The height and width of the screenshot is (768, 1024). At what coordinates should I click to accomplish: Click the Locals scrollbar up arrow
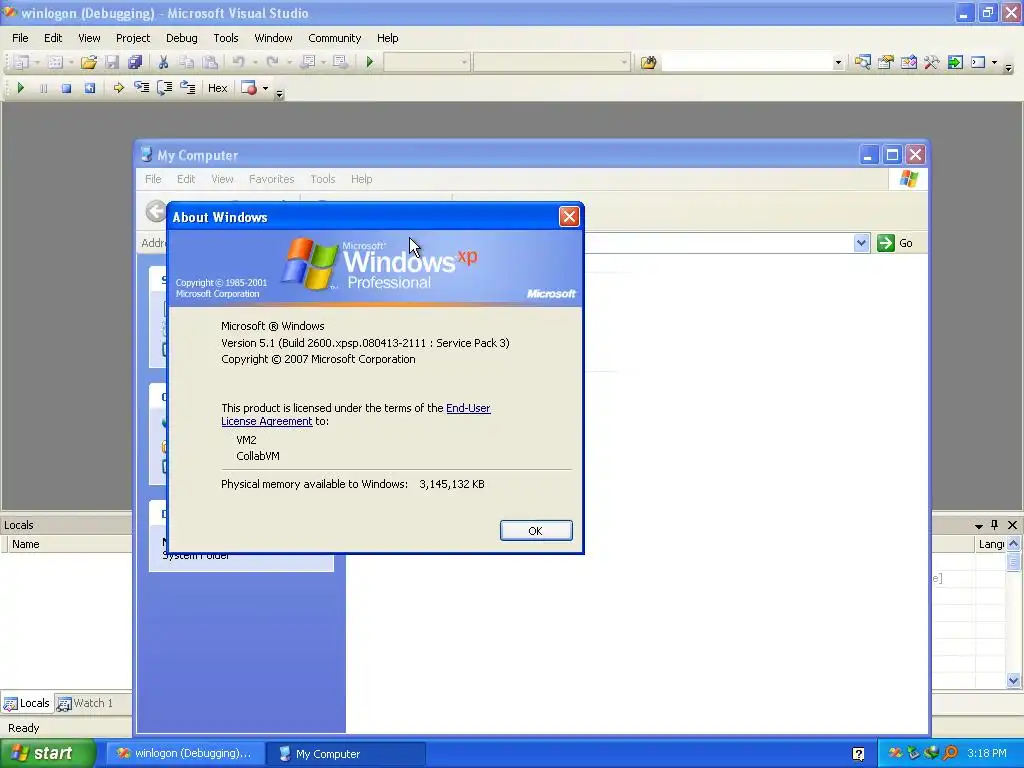pos(1014,543)
